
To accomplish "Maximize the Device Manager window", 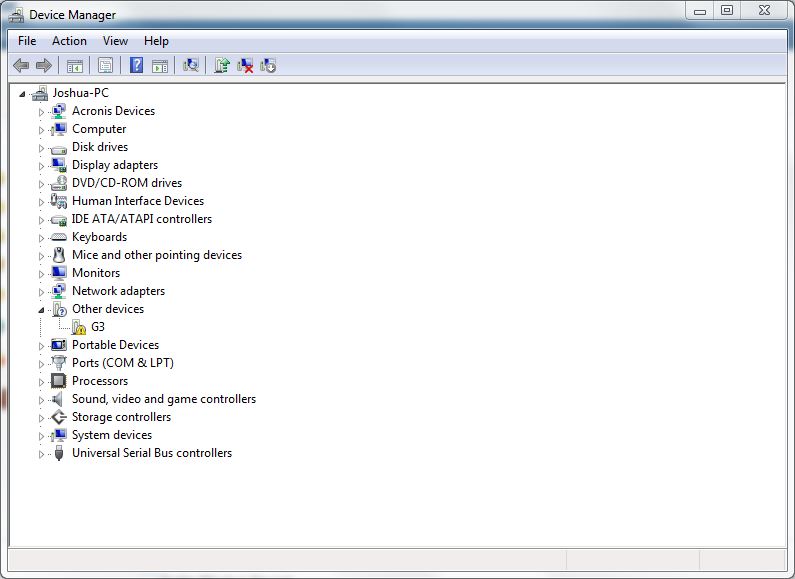I will pos(727,10).
